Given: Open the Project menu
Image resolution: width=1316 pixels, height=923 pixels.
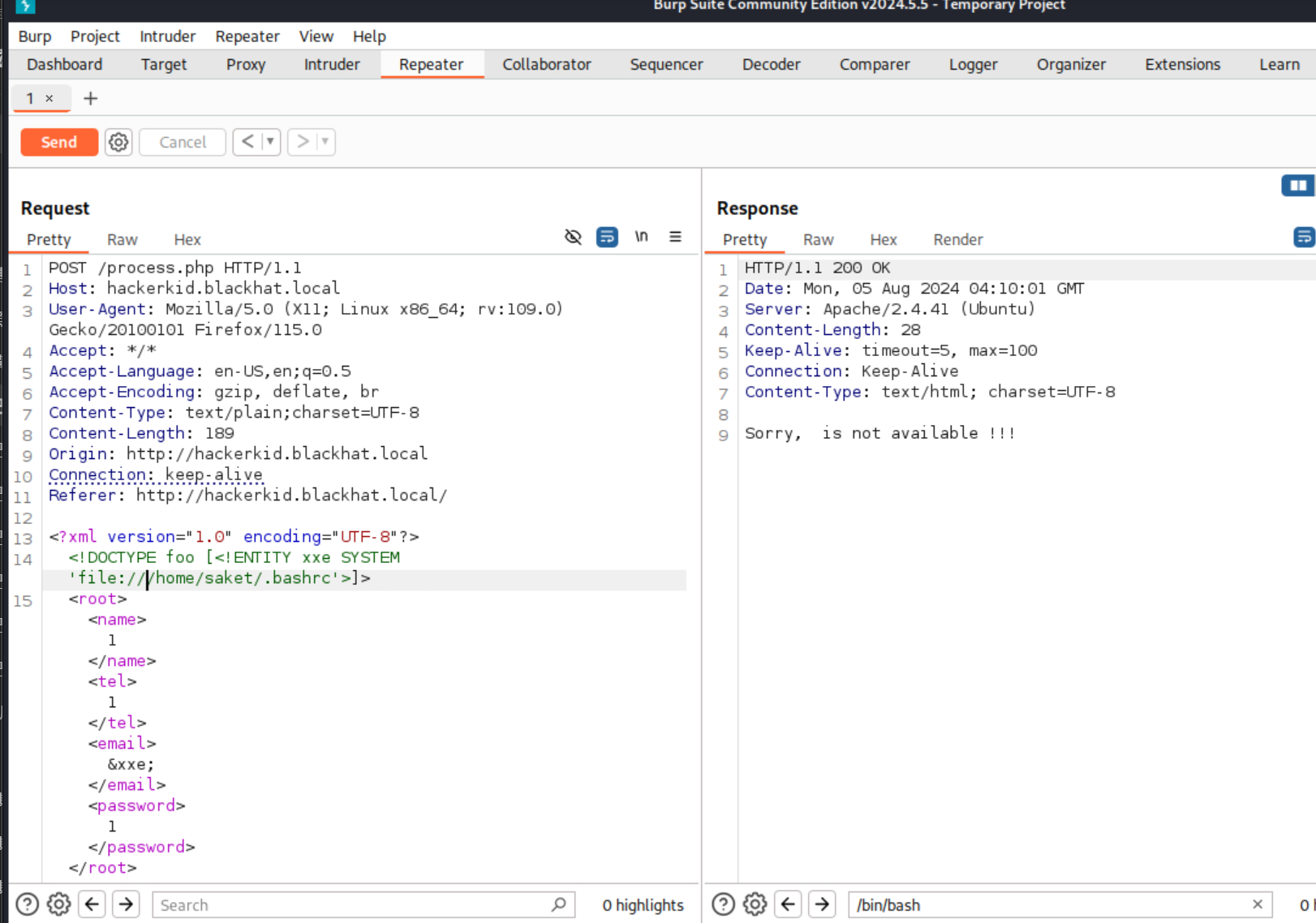Looking at the screenshot, I should click(95, 36).
